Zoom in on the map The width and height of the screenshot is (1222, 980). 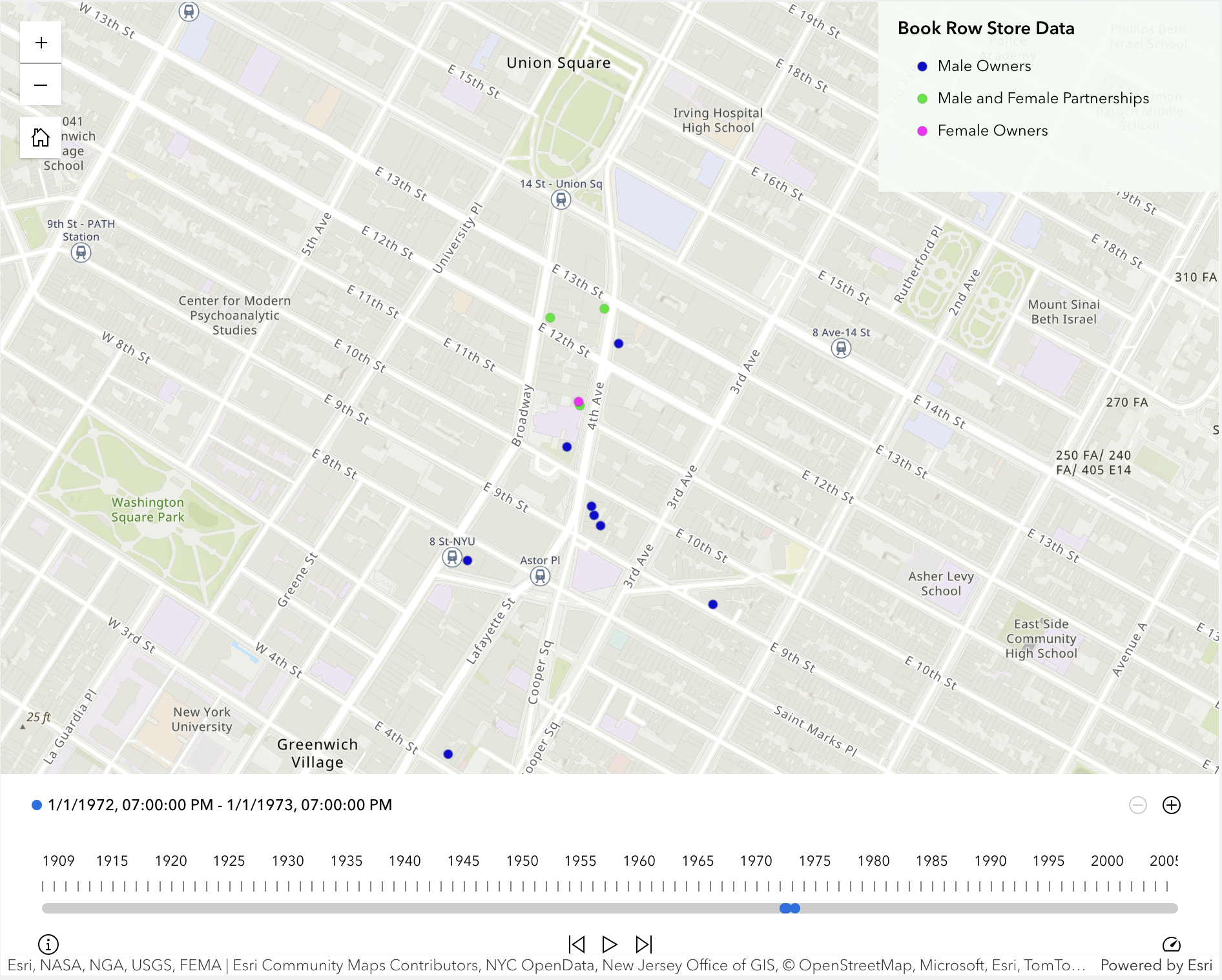click(x=41, y=43)
